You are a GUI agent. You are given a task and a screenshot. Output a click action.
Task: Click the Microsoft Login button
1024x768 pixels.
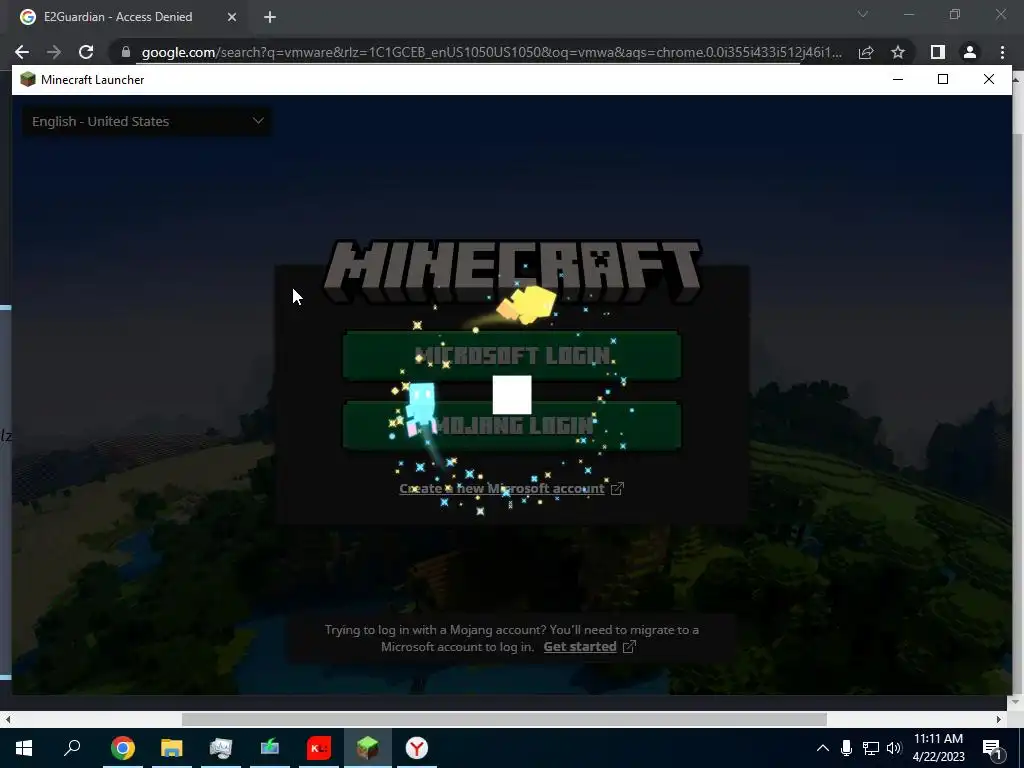point(512,355)
